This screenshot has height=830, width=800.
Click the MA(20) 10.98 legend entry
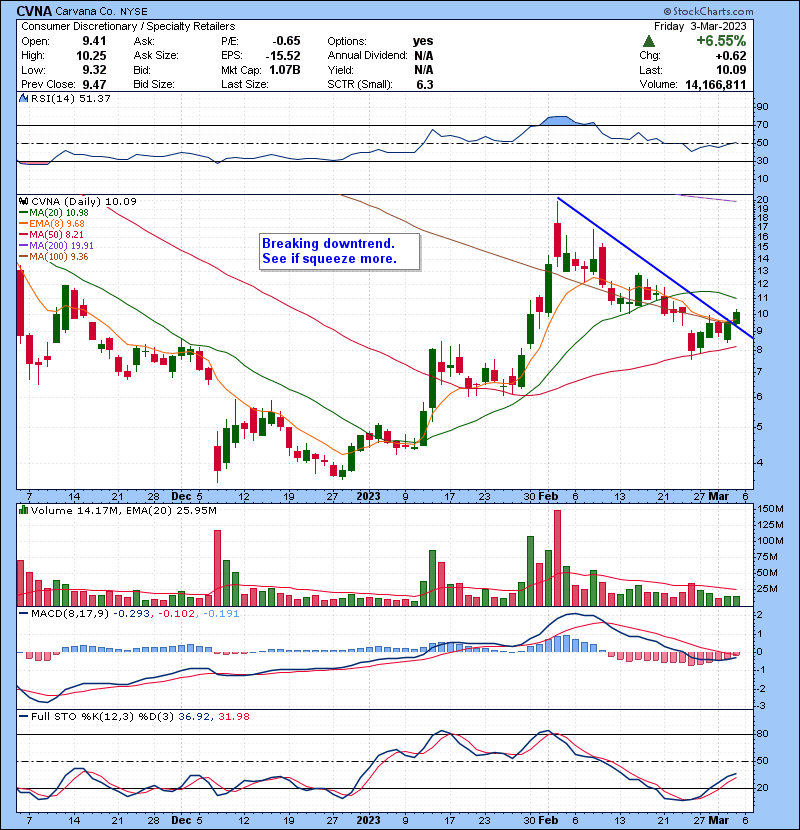(x=55, y=212)
